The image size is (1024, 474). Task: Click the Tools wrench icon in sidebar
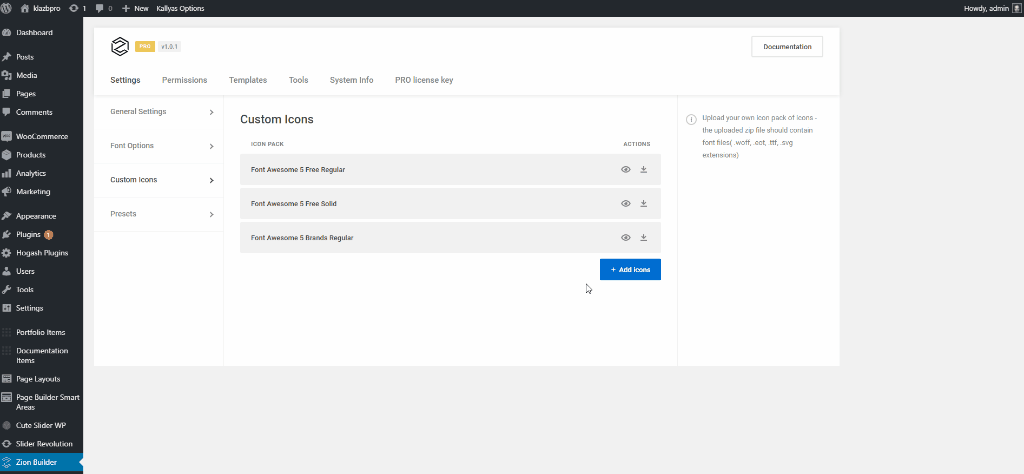[7, 289]
